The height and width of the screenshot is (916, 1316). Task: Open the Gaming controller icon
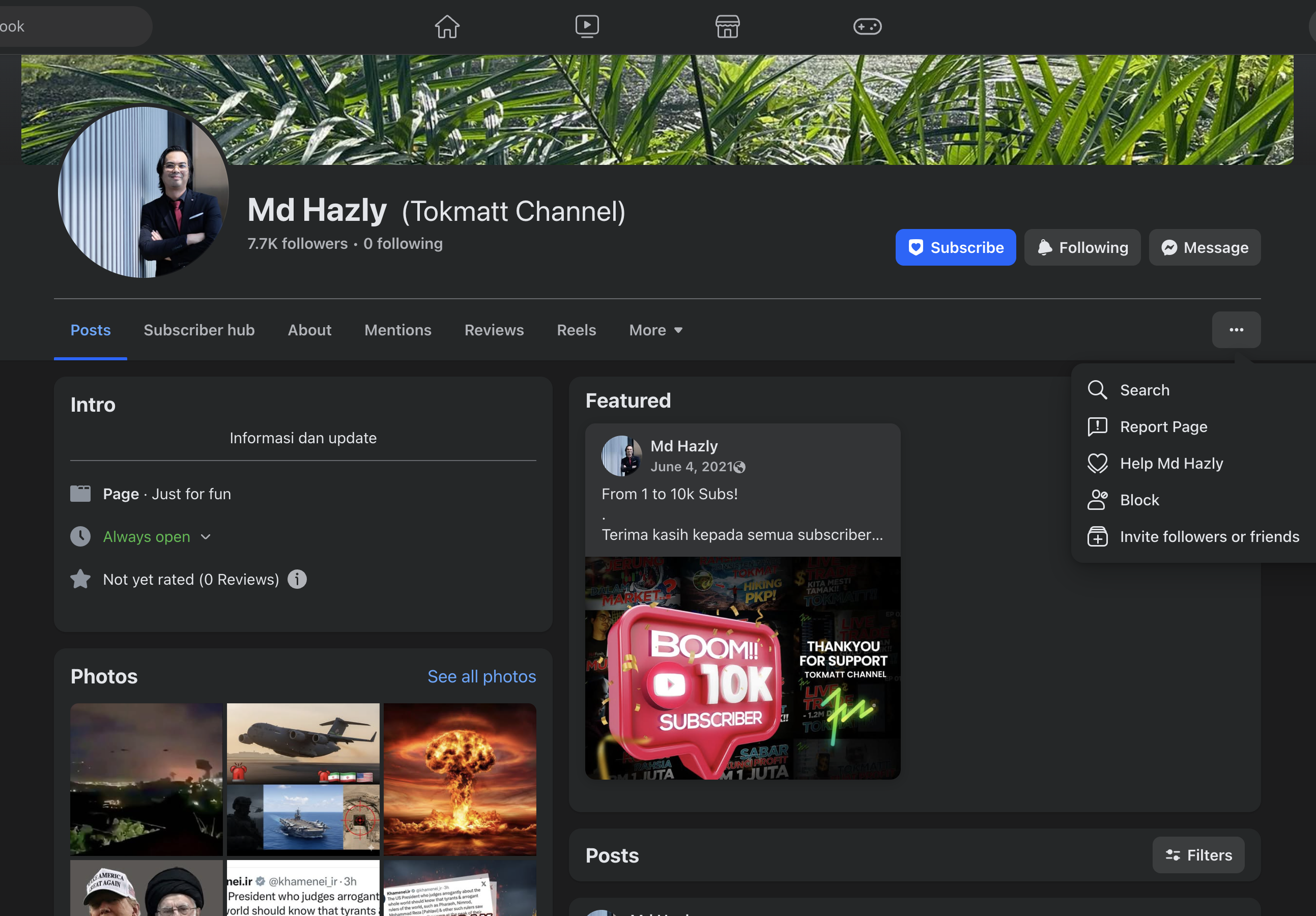867,26
